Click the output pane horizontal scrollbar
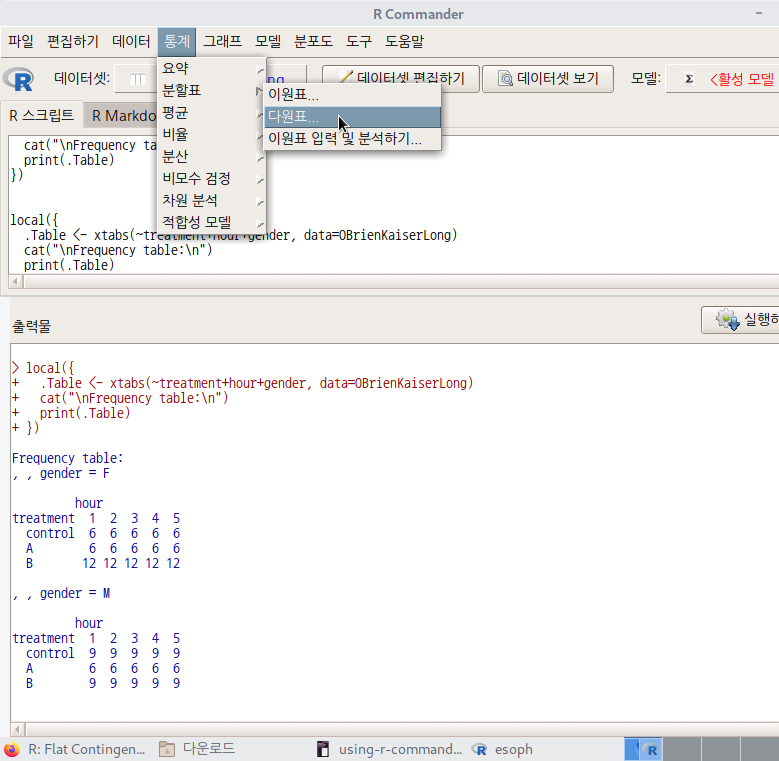Image resolution: width=779 pixels, height=761 pixels. (x=402, y=729)
